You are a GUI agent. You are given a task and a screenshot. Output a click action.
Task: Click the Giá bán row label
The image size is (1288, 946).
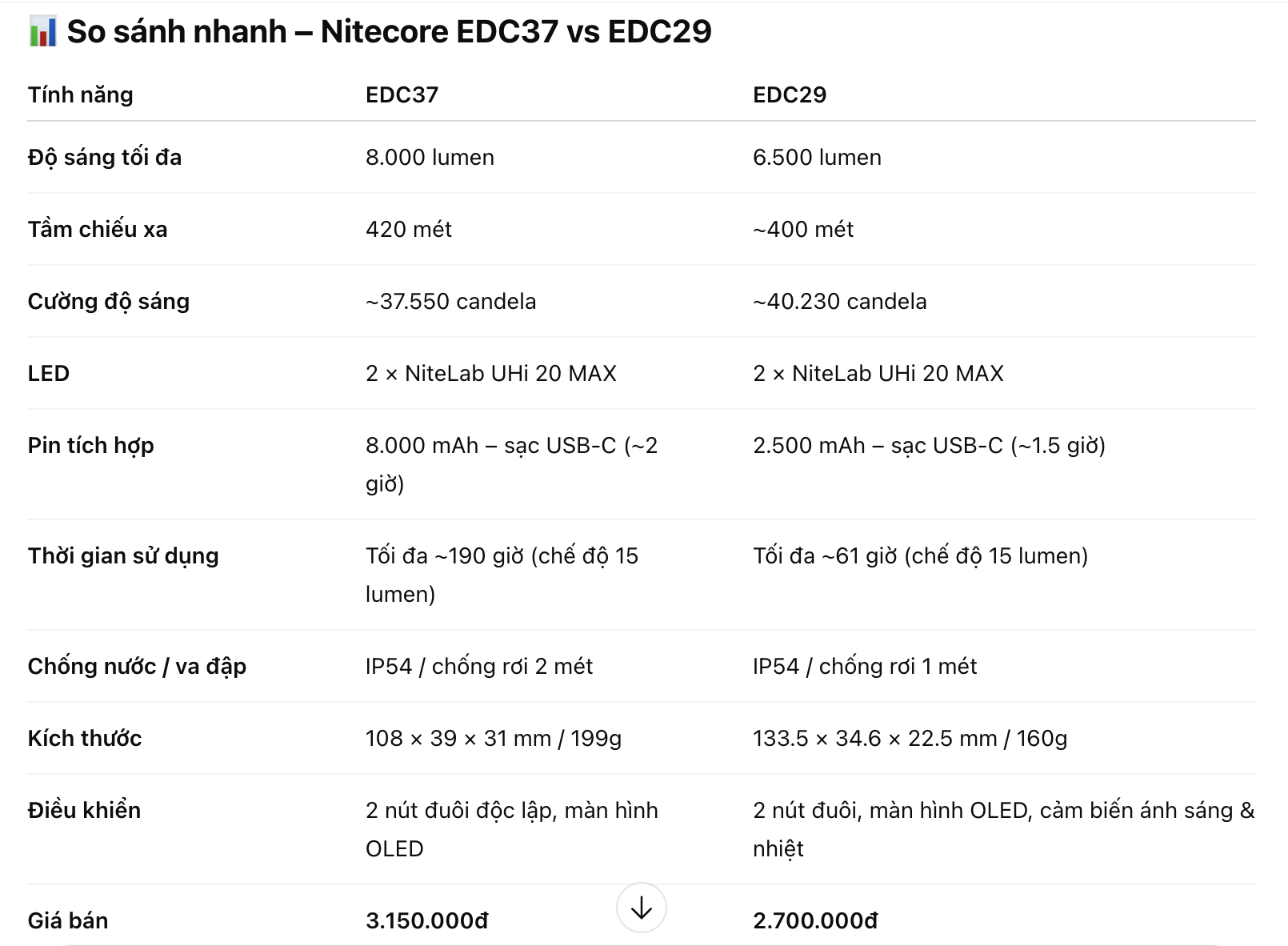pyautogui.click(x=68, y=920)
